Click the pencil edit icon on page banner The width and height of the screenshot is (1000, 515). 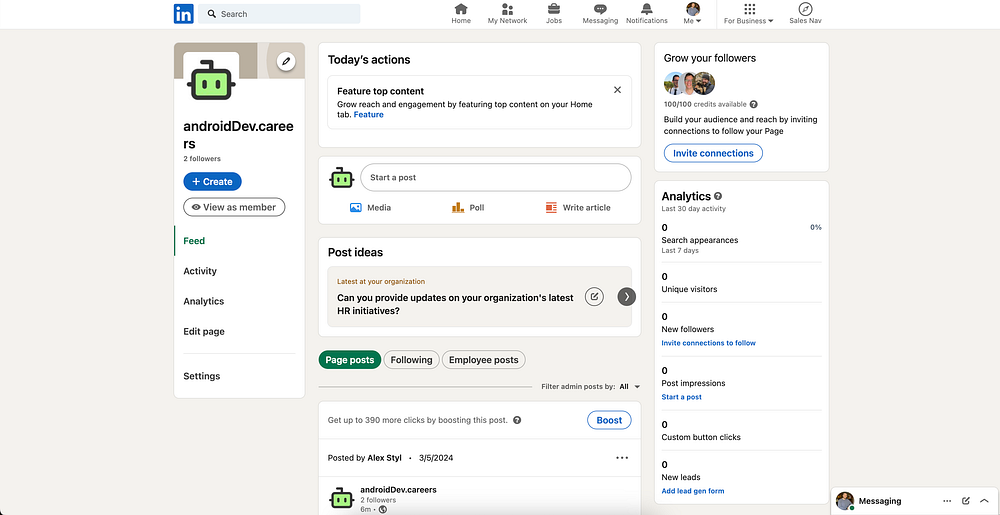(x=286, y=61)
